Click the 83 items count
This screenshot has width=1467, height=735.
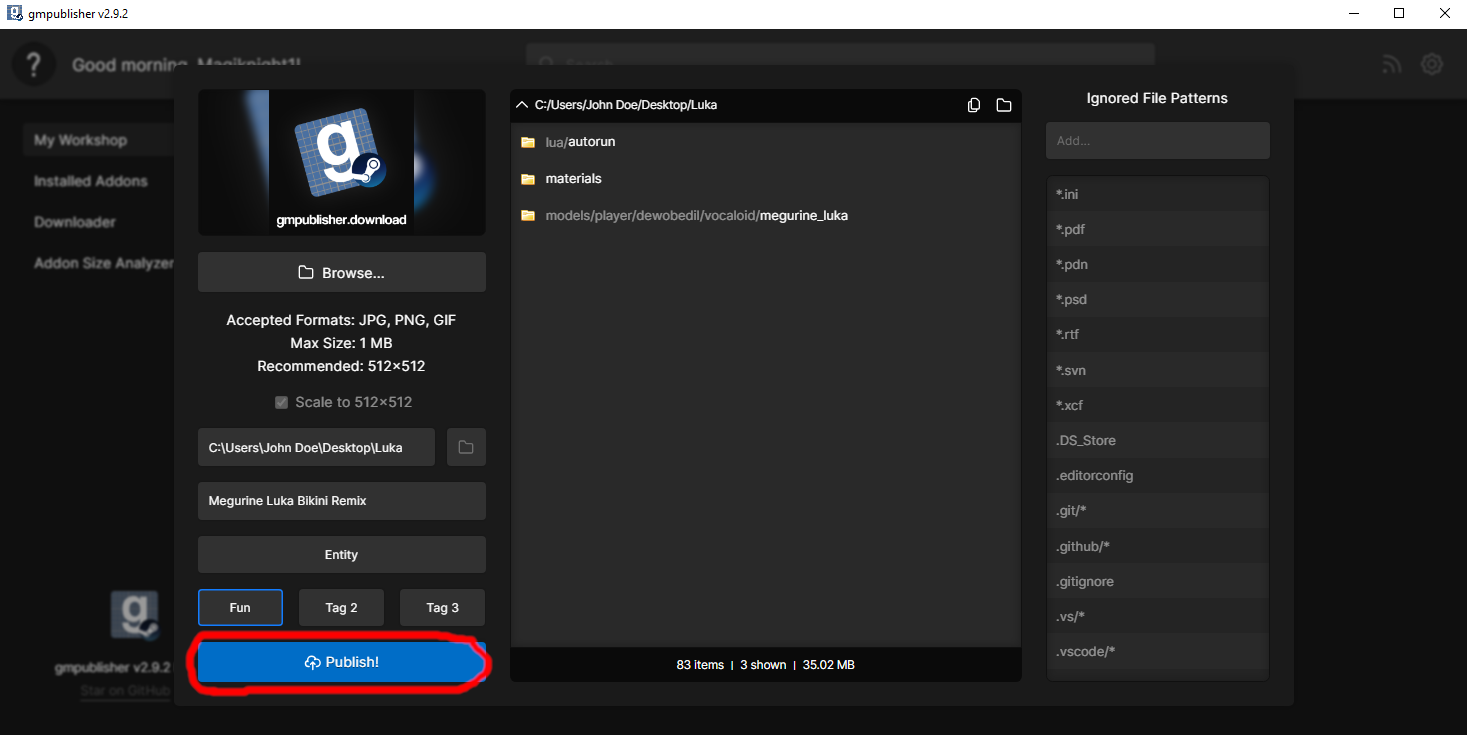tap(700, 665)
